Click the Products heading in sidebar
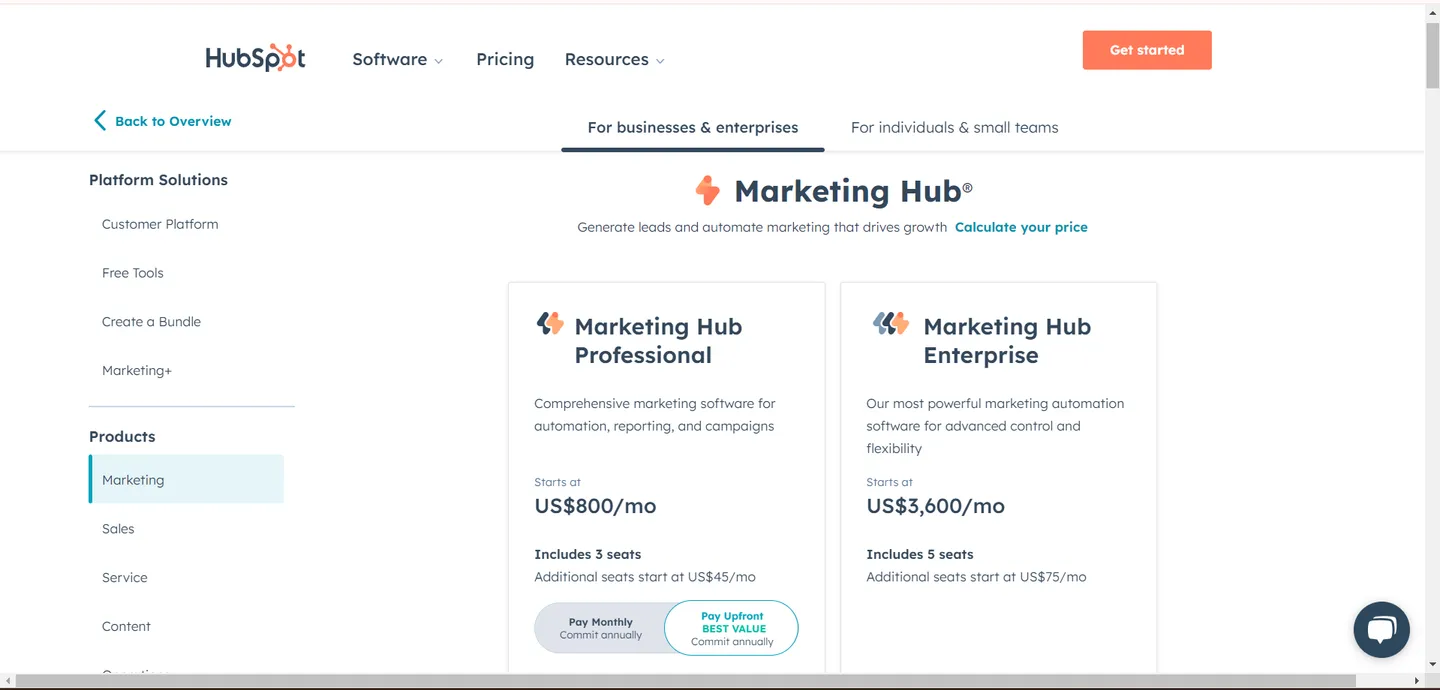The height and width of the screenshot is (690, 1440). point(122,437)
